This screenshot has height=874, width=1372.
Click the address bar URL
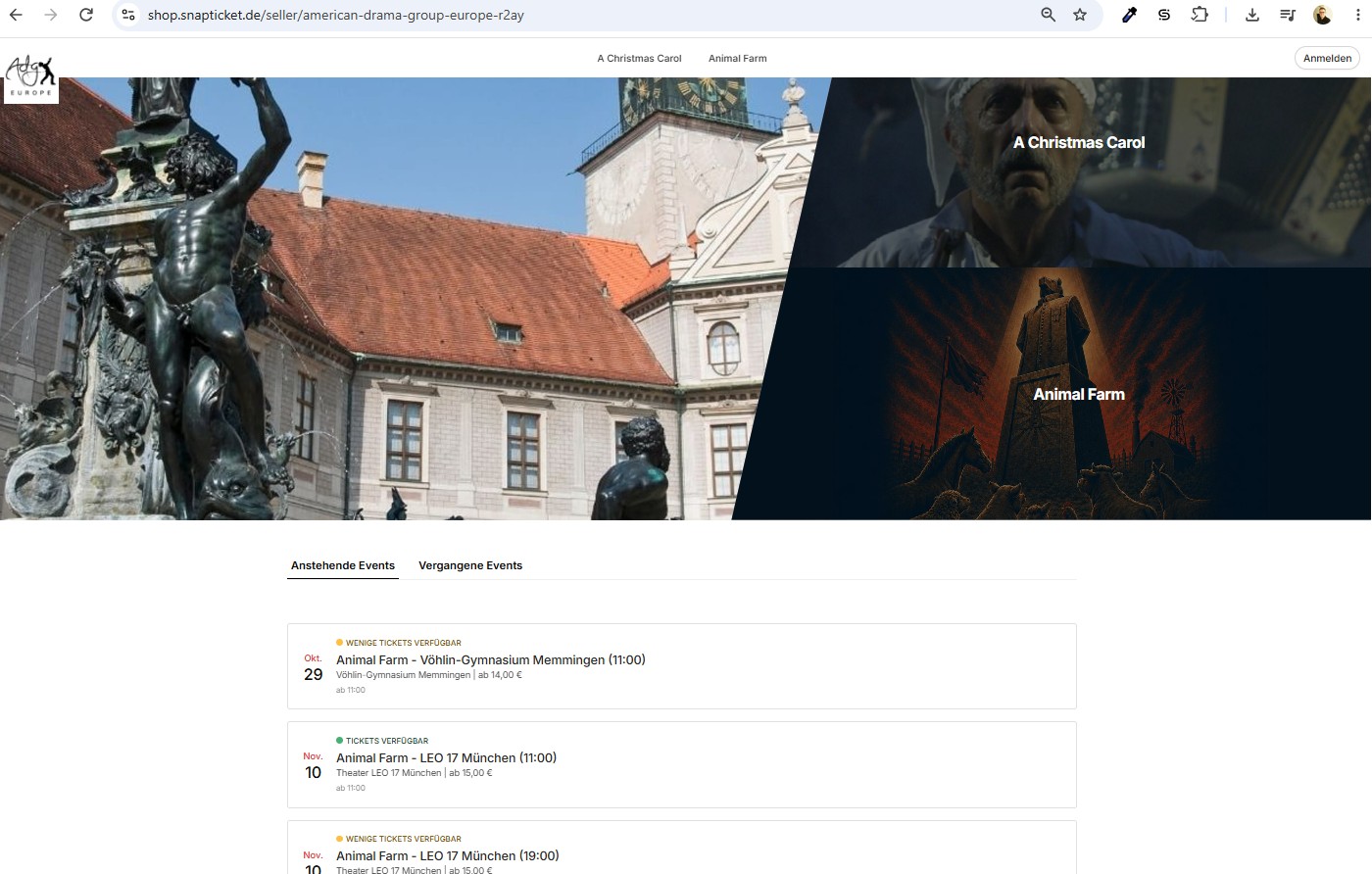pos(336,15)
